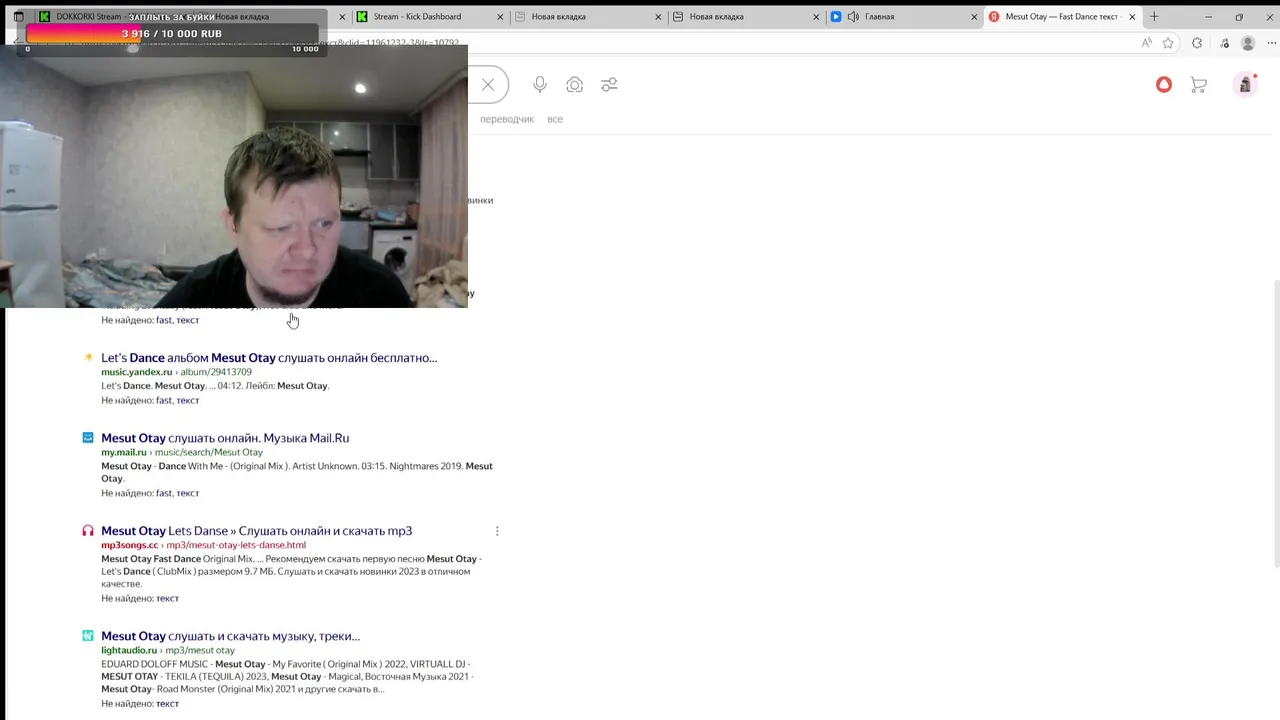Open the browser extensions icon
Image resolution: width=1280 pixels, height=720 pixels.
coord(1197,43)
